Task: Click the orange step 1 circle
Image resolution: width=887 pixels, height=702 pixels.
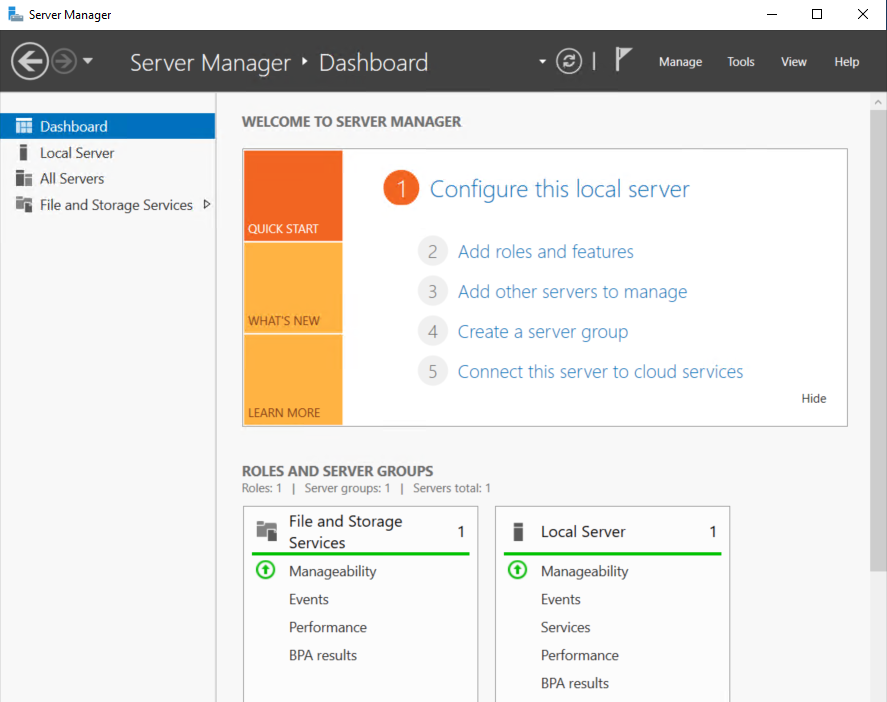Action: coord(401,188)
